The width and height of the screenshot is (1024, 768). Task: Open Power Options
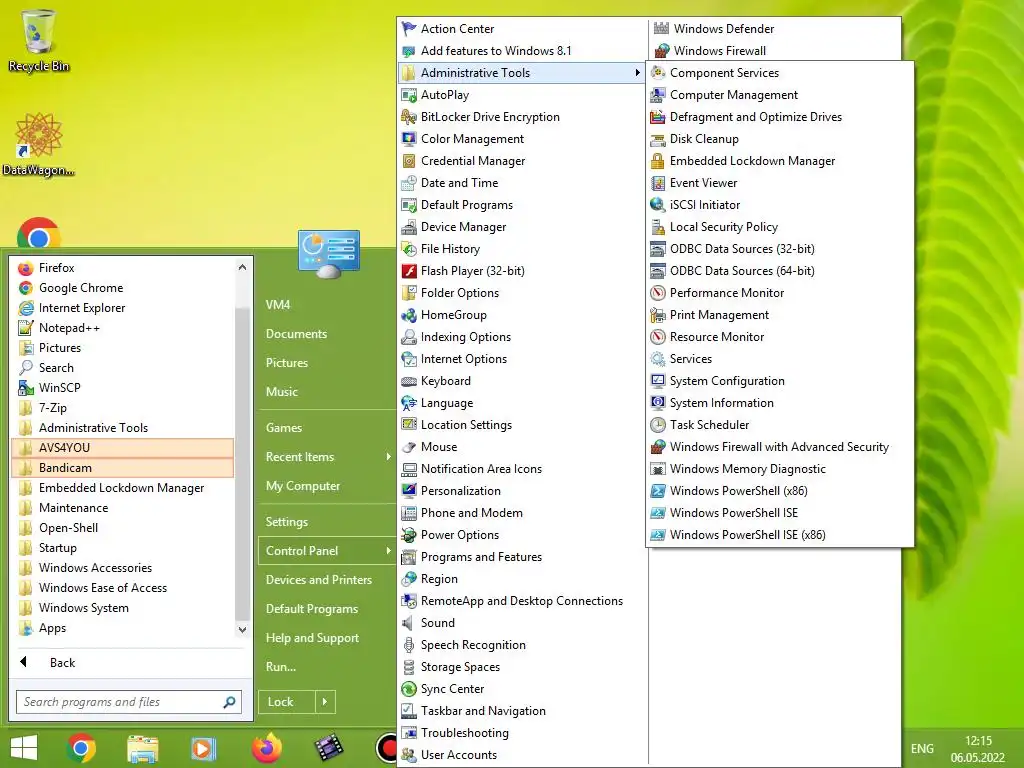pyautogui.click(x=522, y=535)
